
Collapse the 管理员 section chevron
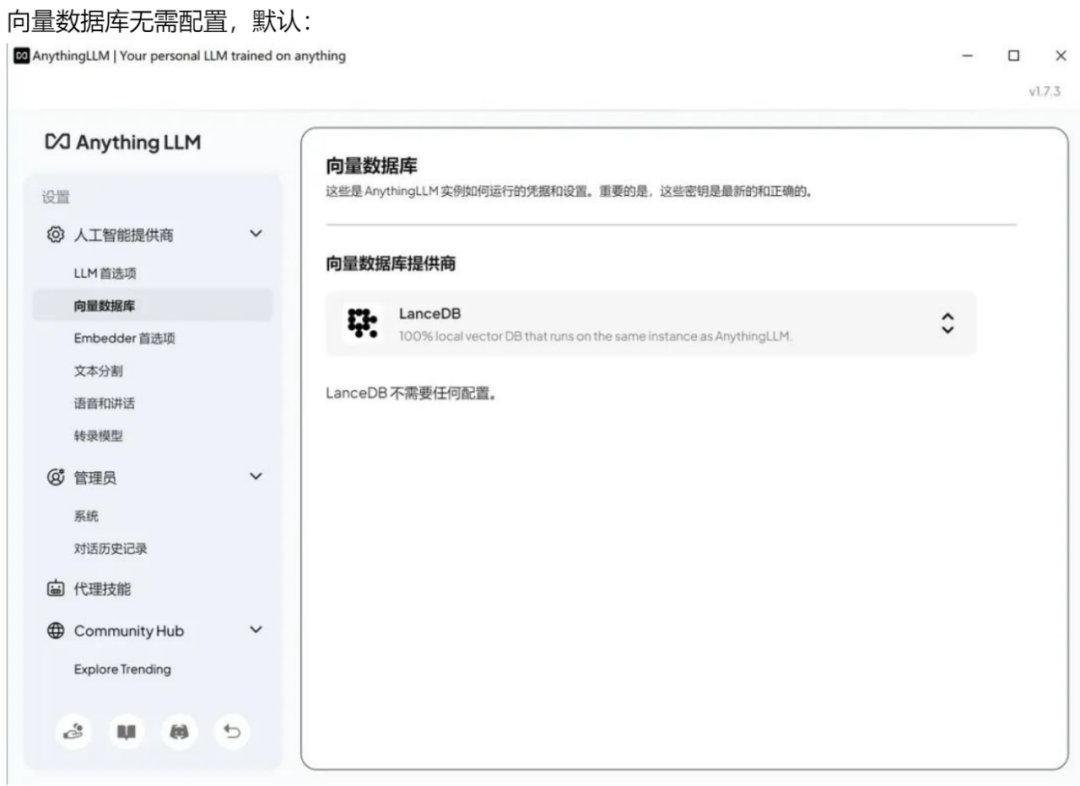point(256,476)
